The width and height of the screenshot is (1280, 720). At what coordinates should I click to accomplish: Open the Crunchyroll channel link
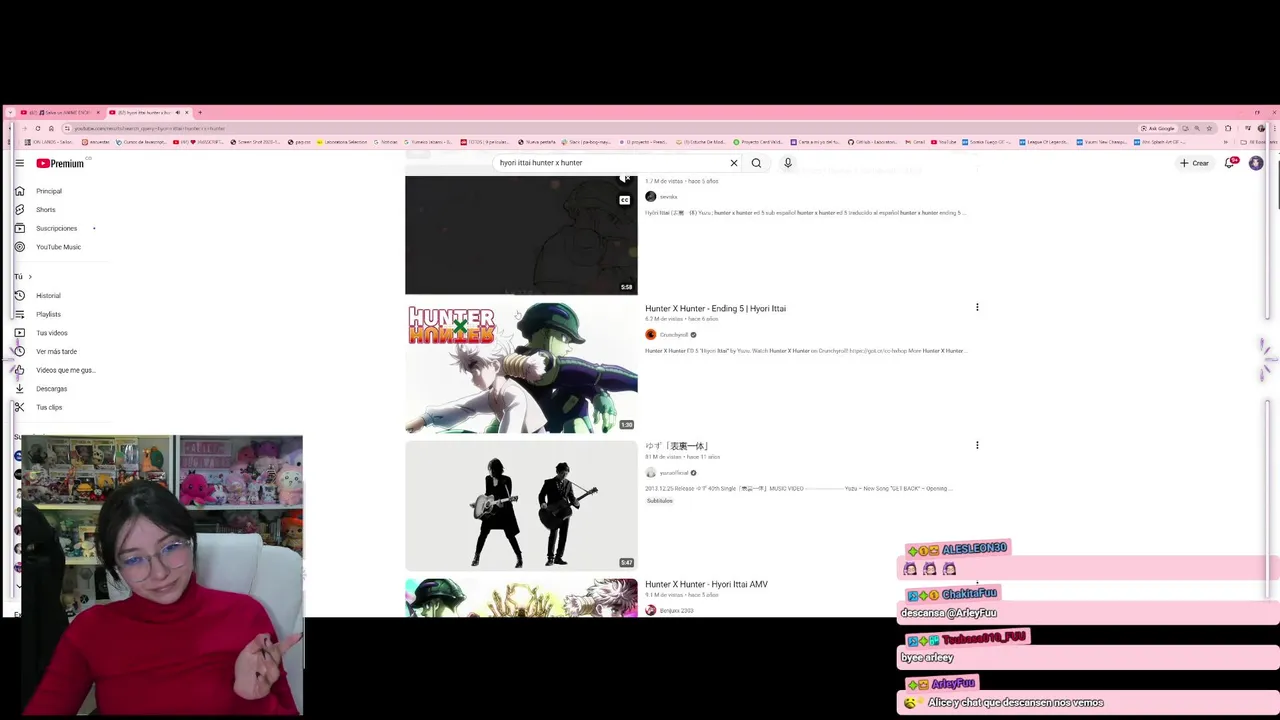(674, 335)
